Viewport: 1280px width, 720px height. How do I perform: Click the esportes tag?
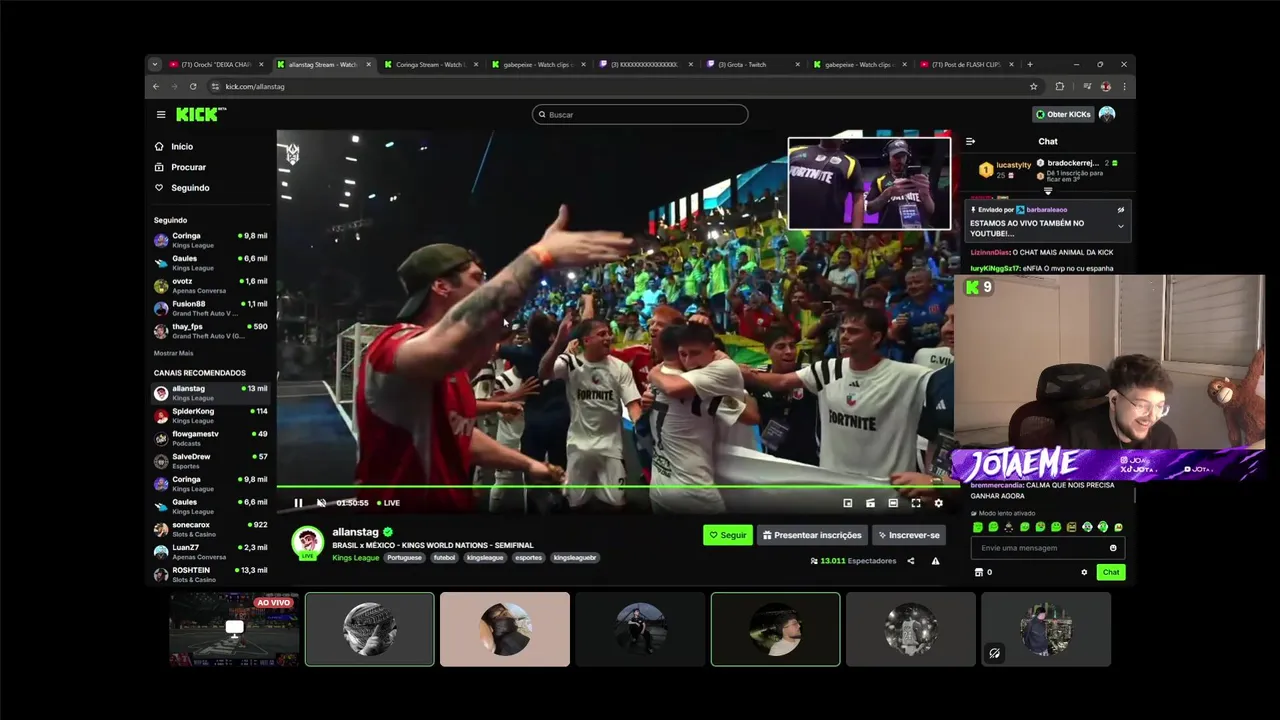528,558
